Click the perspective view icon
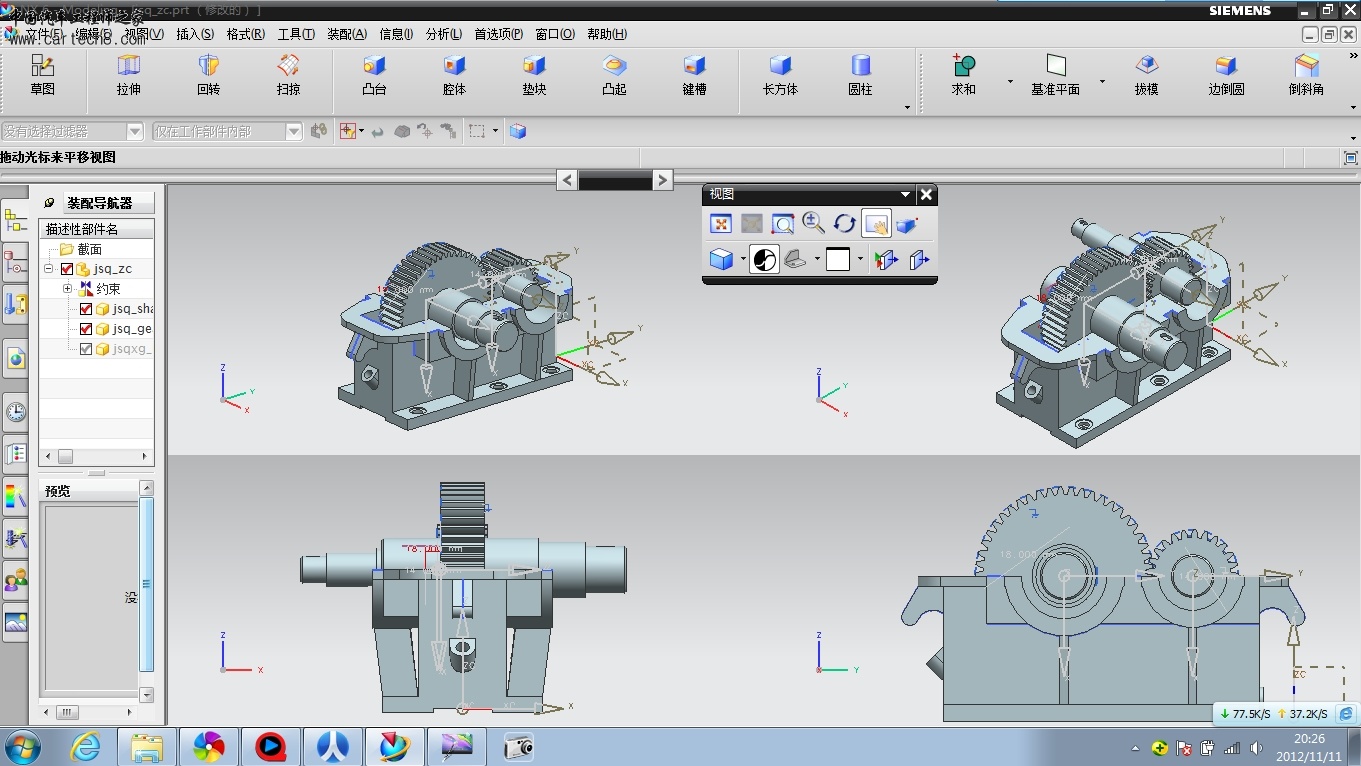This screenshot has width=1361, height=766. (907, 224)
